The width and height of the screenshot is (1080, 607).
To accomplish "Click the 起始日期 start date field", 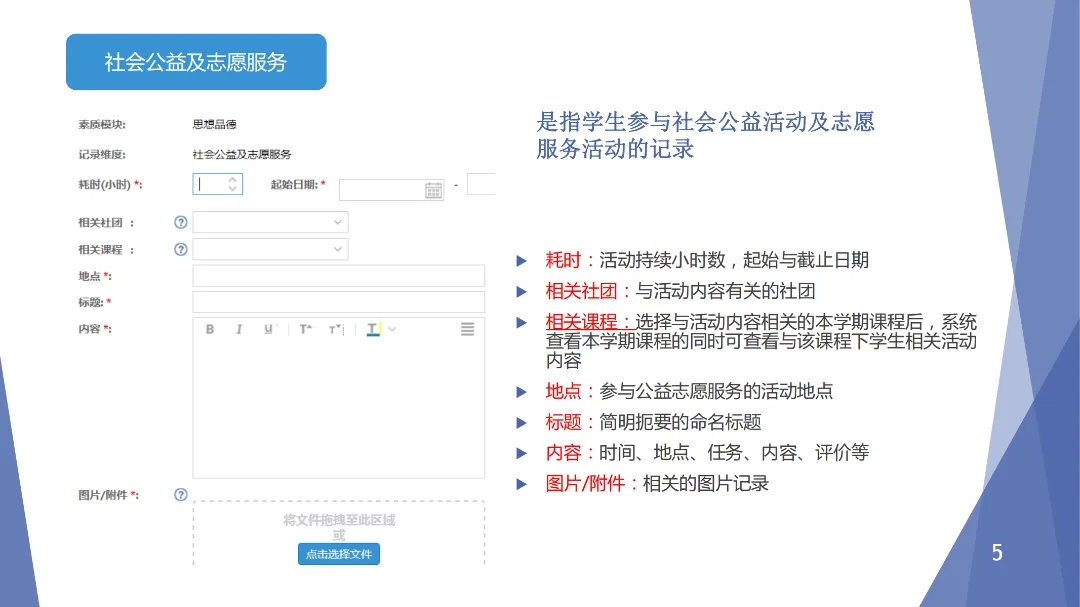I will tap(391, 190).
